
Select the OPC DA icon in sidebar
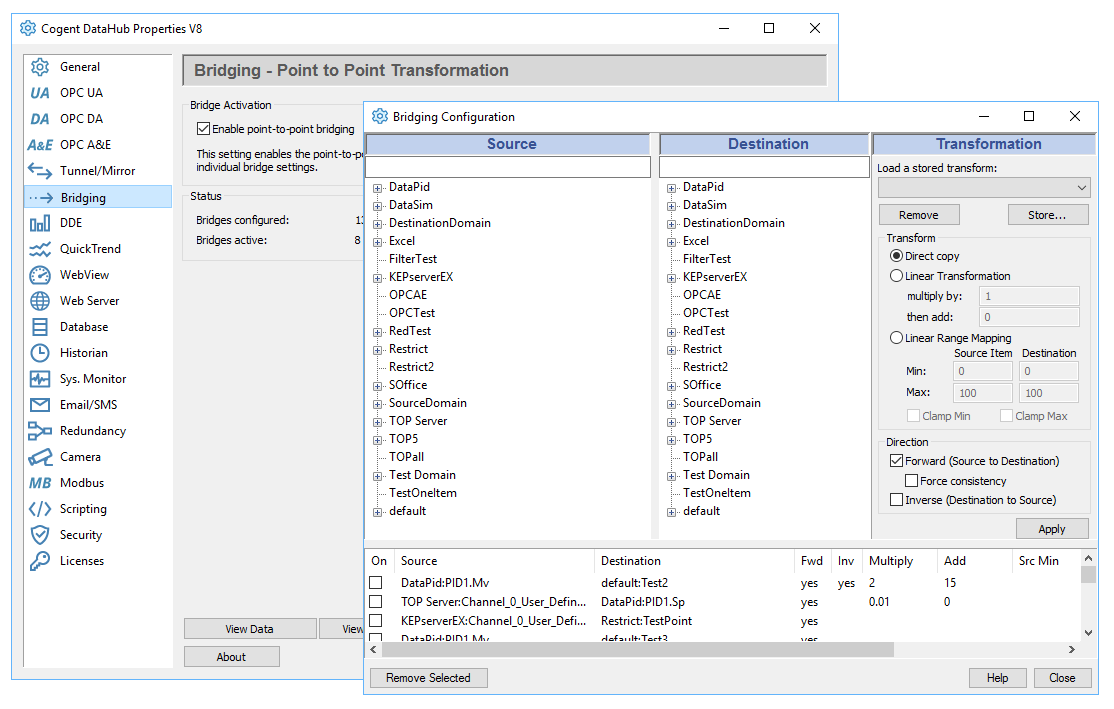(40, 119)
